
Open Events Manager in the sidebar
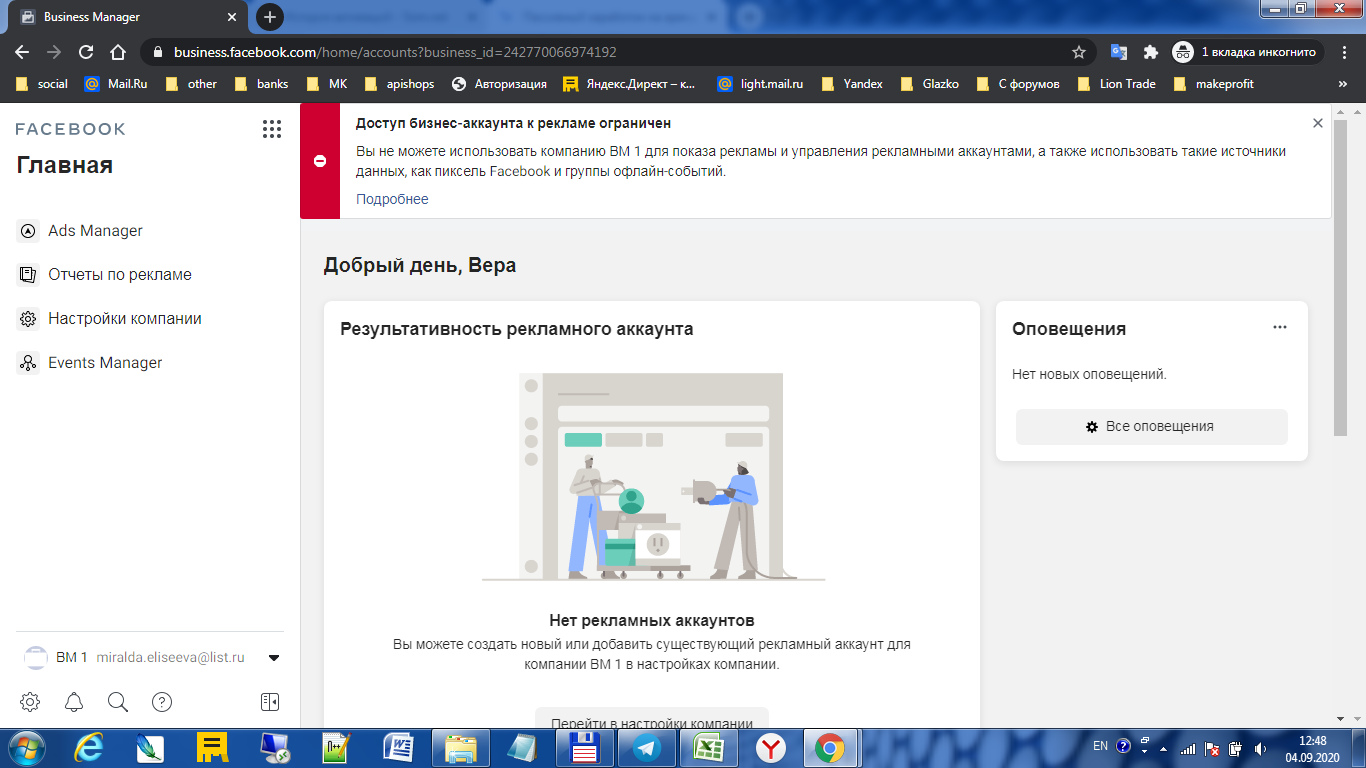(x=105, y=363)
